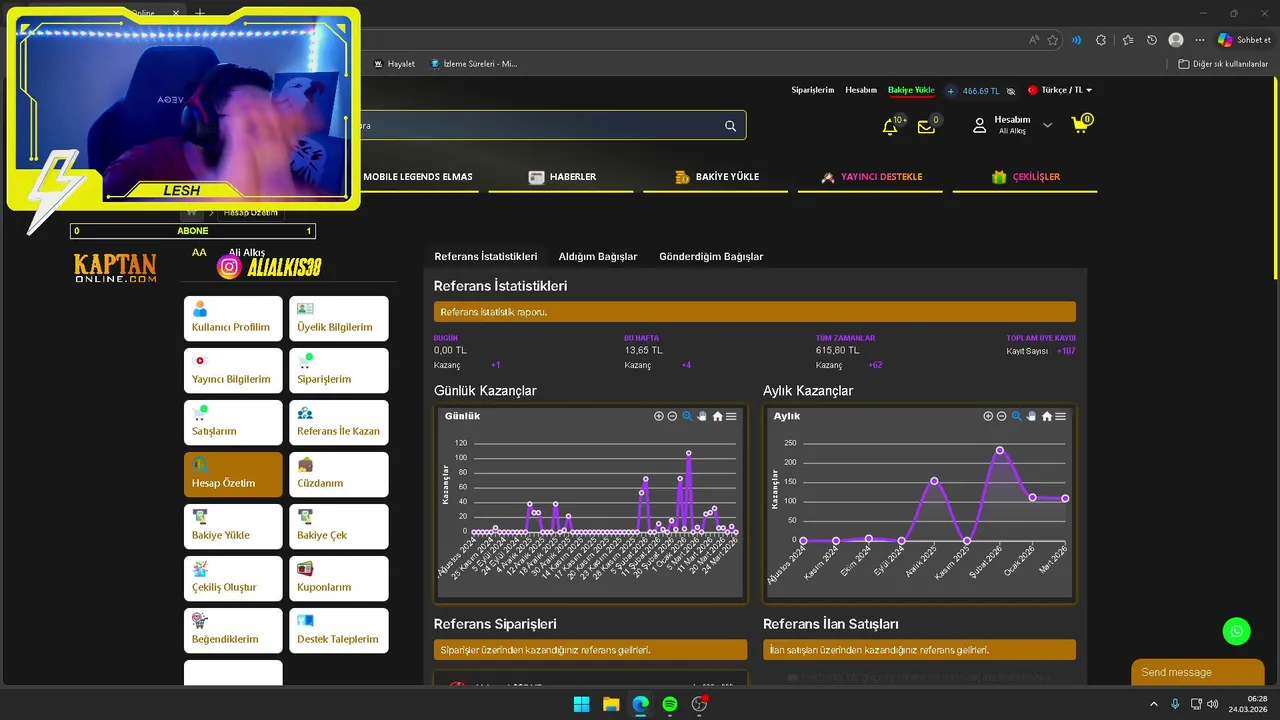Image resolution: width=1280 pixels, height=720 pixels.
Task: Open the Günlük chart hamburger menu
Action: pyautogui.click(x=731, y=416)
